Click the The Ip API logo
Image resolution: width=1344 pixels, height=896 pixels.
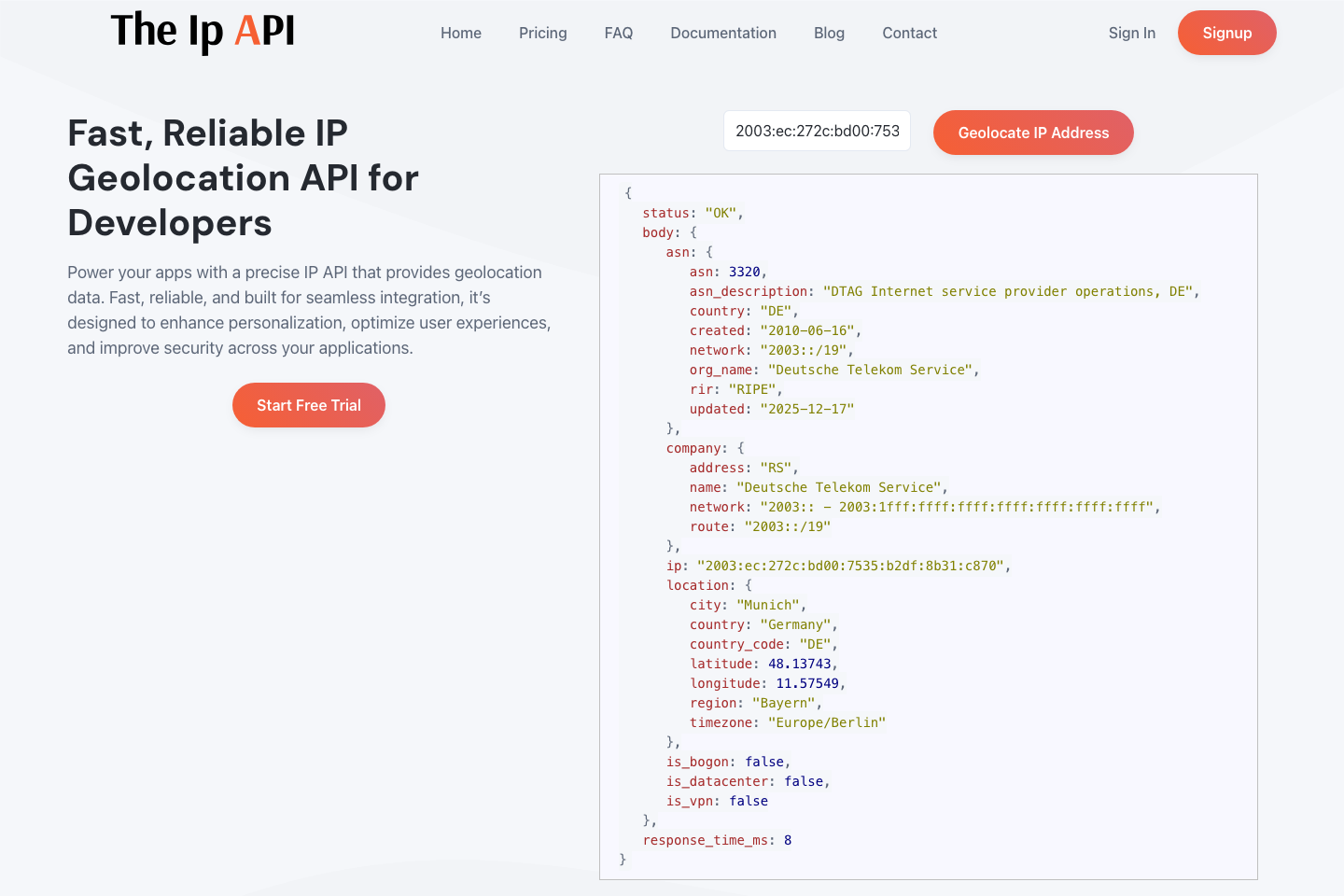coord(203,32)
